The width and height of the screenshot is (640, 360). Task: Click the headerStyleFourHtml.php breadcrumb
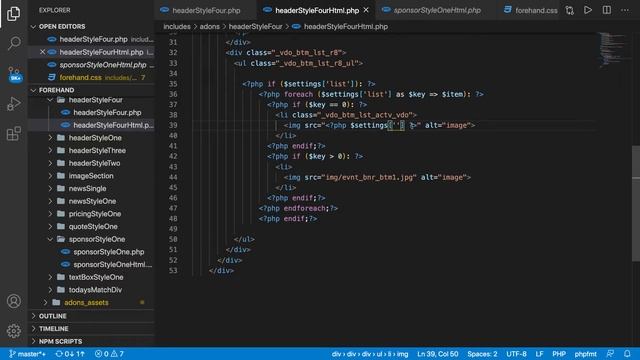point(340,27)
